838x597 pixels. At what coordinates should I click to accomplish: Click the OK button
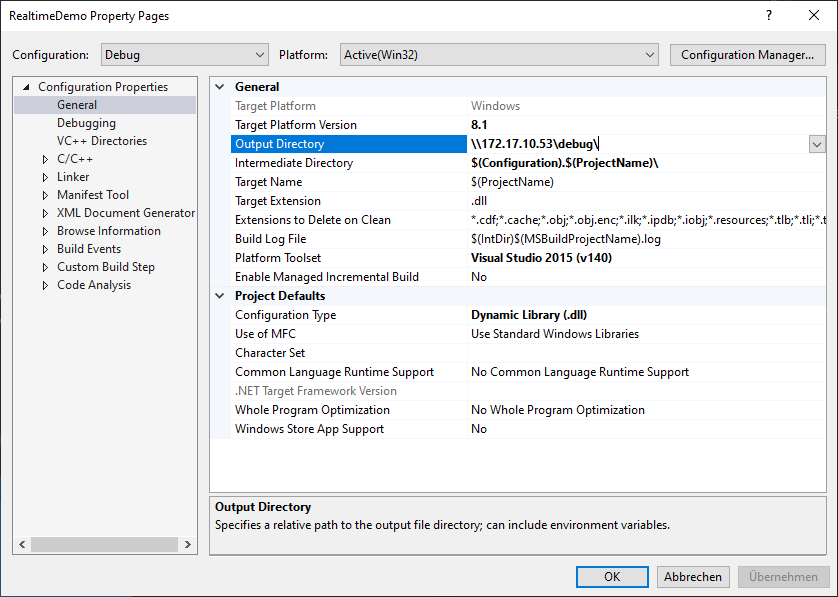pyautogui.click(x=611, y=576)
